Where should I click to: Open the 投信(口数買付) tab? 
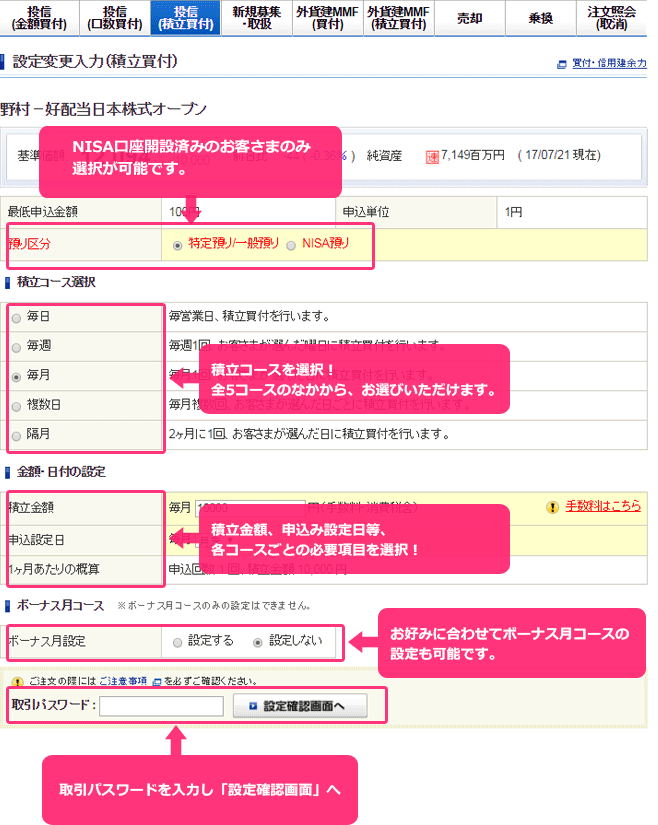tap(115, 18)
